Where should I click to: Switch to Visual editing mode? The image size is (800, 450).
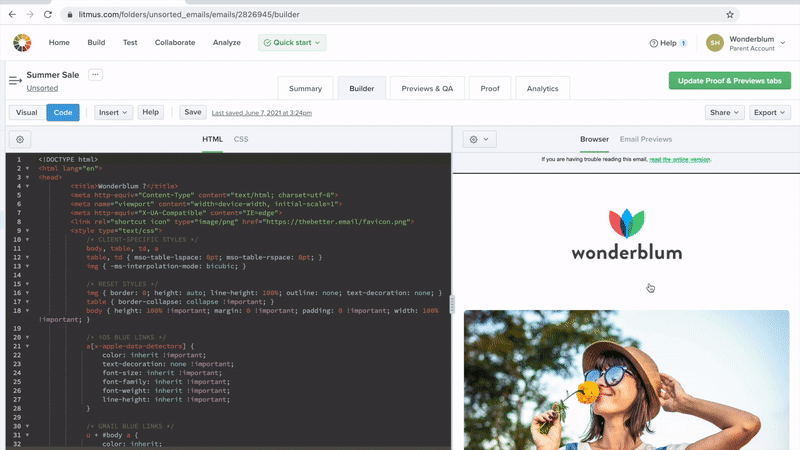(x=26, y=113)
